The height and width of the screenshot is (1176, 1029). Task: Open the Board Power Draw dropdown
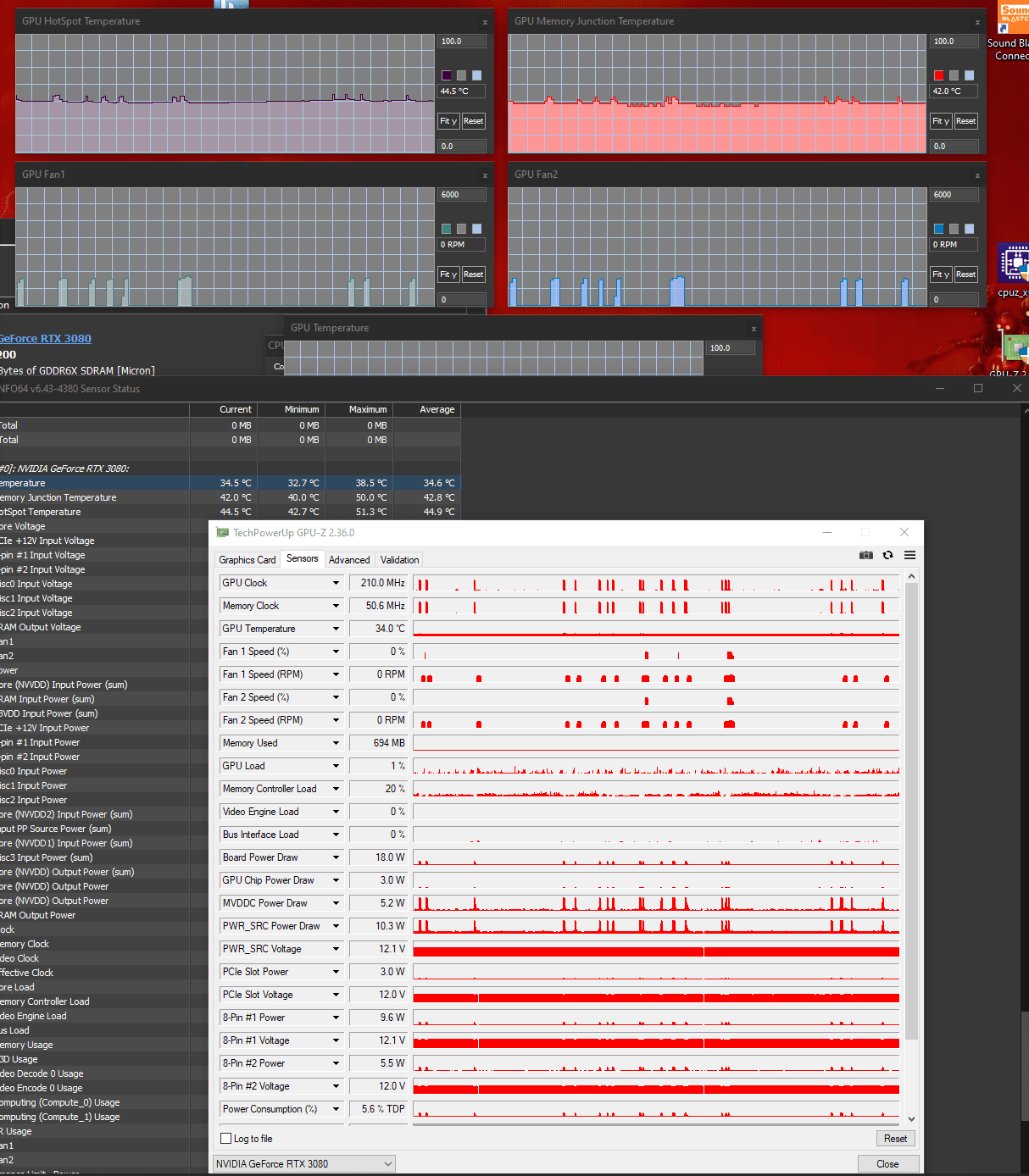[x=336, y=857]
